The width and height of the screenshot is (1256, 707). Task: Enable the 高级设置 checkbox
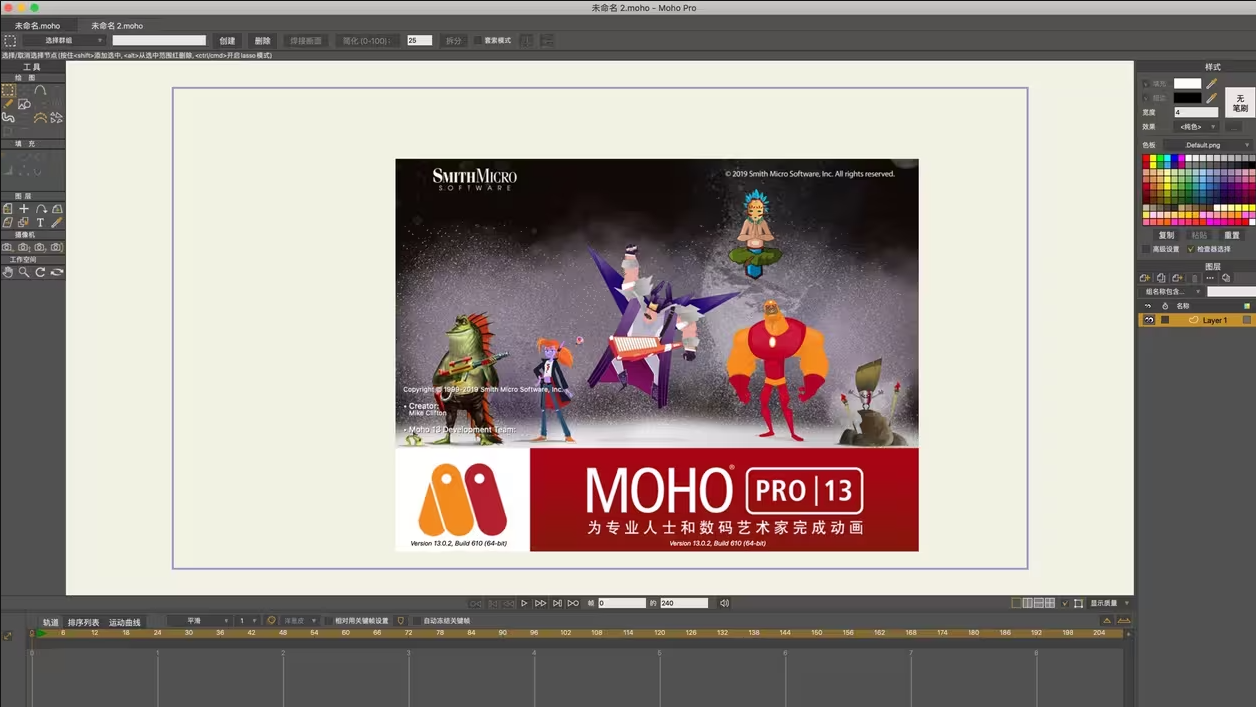[1146, 249]
